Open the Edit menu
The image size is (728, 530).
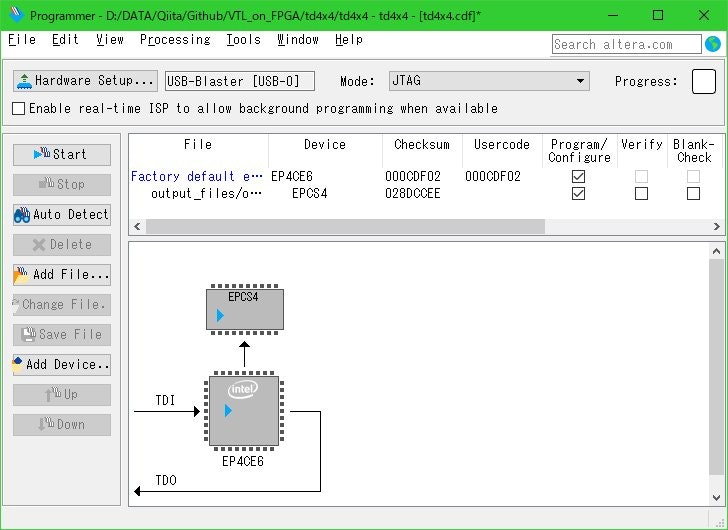[x=65, y=40]
